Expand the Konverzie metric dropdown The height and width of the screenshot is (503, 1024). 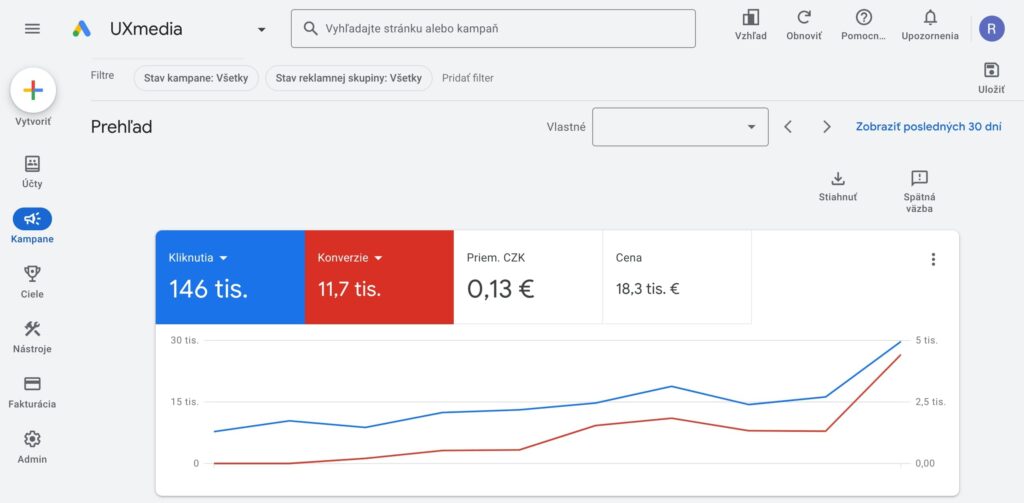coord(377,258)
